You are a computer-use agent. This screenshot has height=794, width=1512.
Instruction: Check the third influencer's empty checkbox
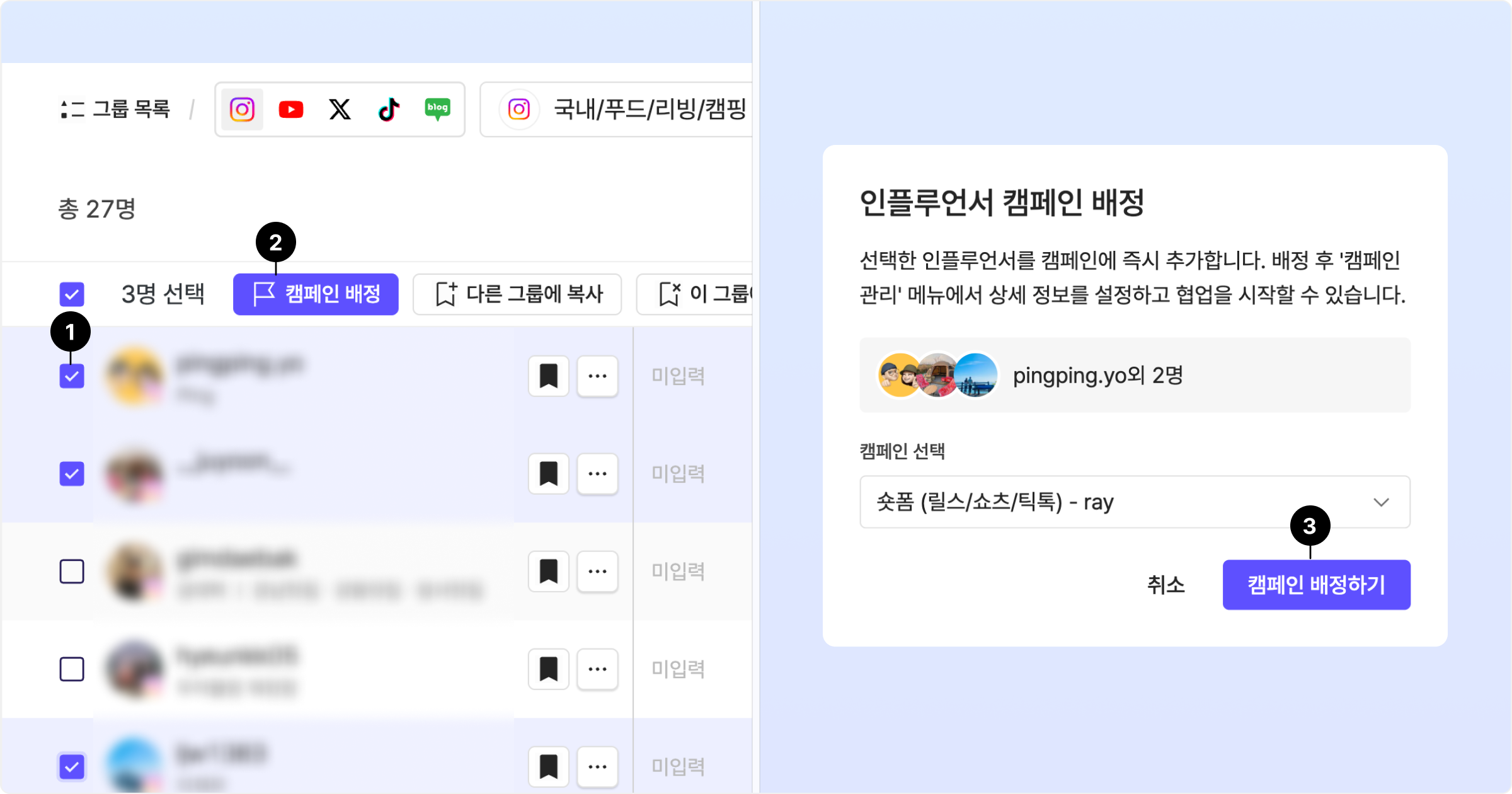pos(72,572)
